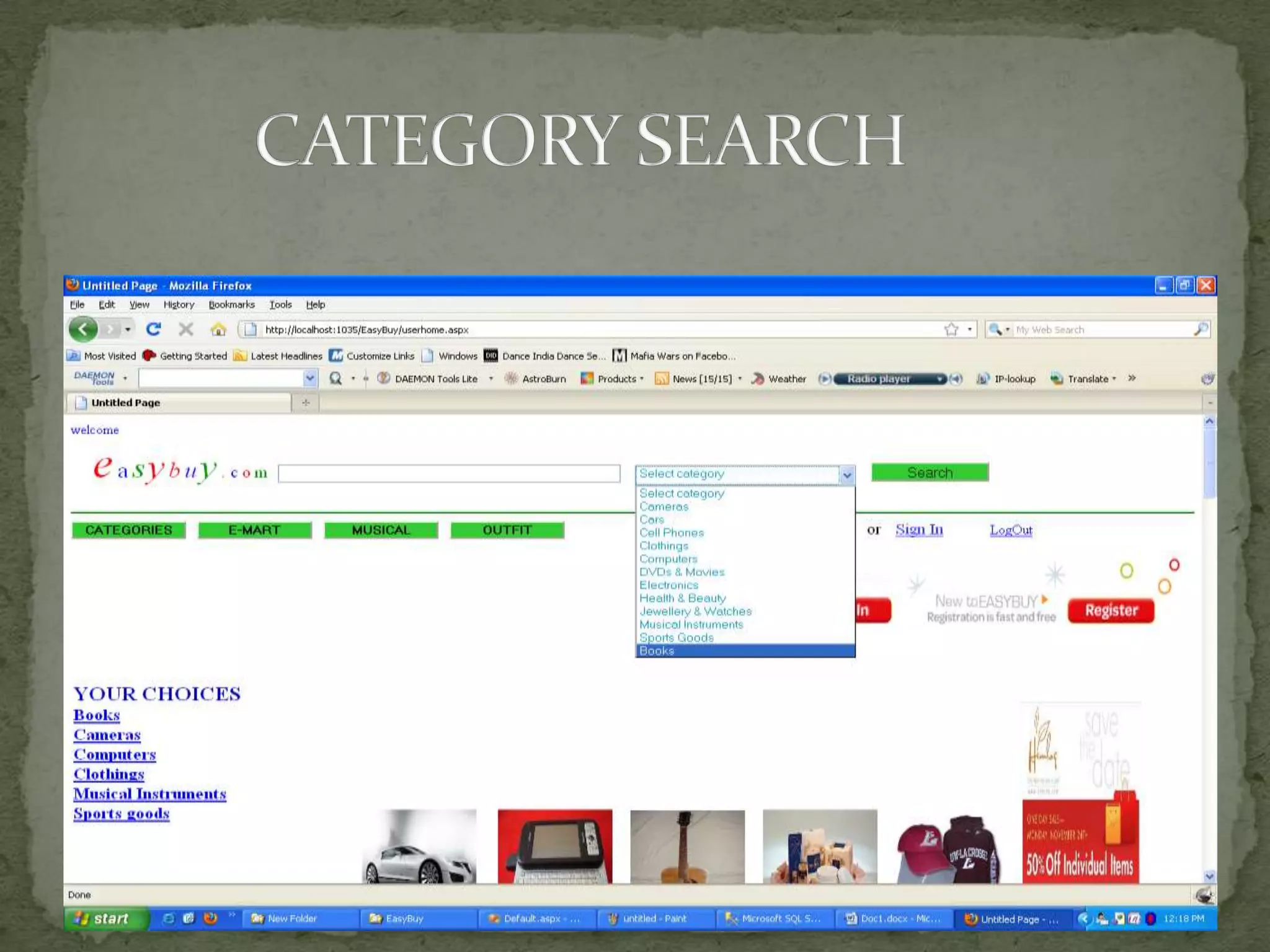
Task: Reload the page with refresh icon
Action: pyautogui.click(x=153, y=329)
